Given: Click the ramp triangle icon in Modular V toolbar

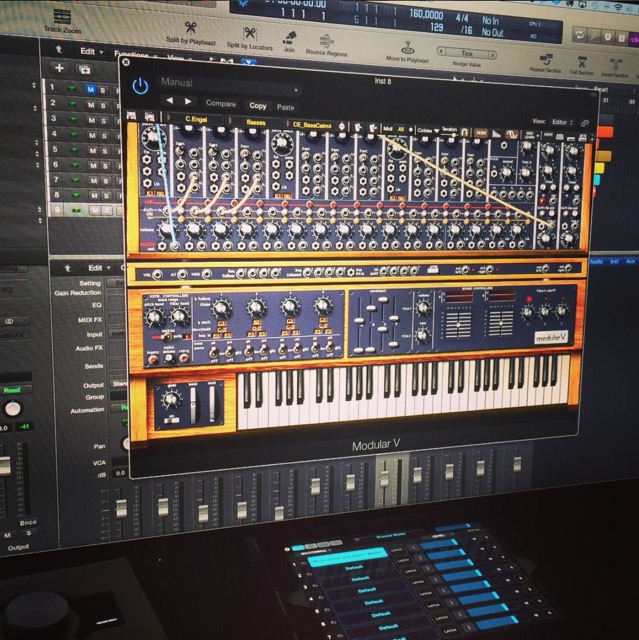Looking at the screenshot, I should click(x=497, y=133).
